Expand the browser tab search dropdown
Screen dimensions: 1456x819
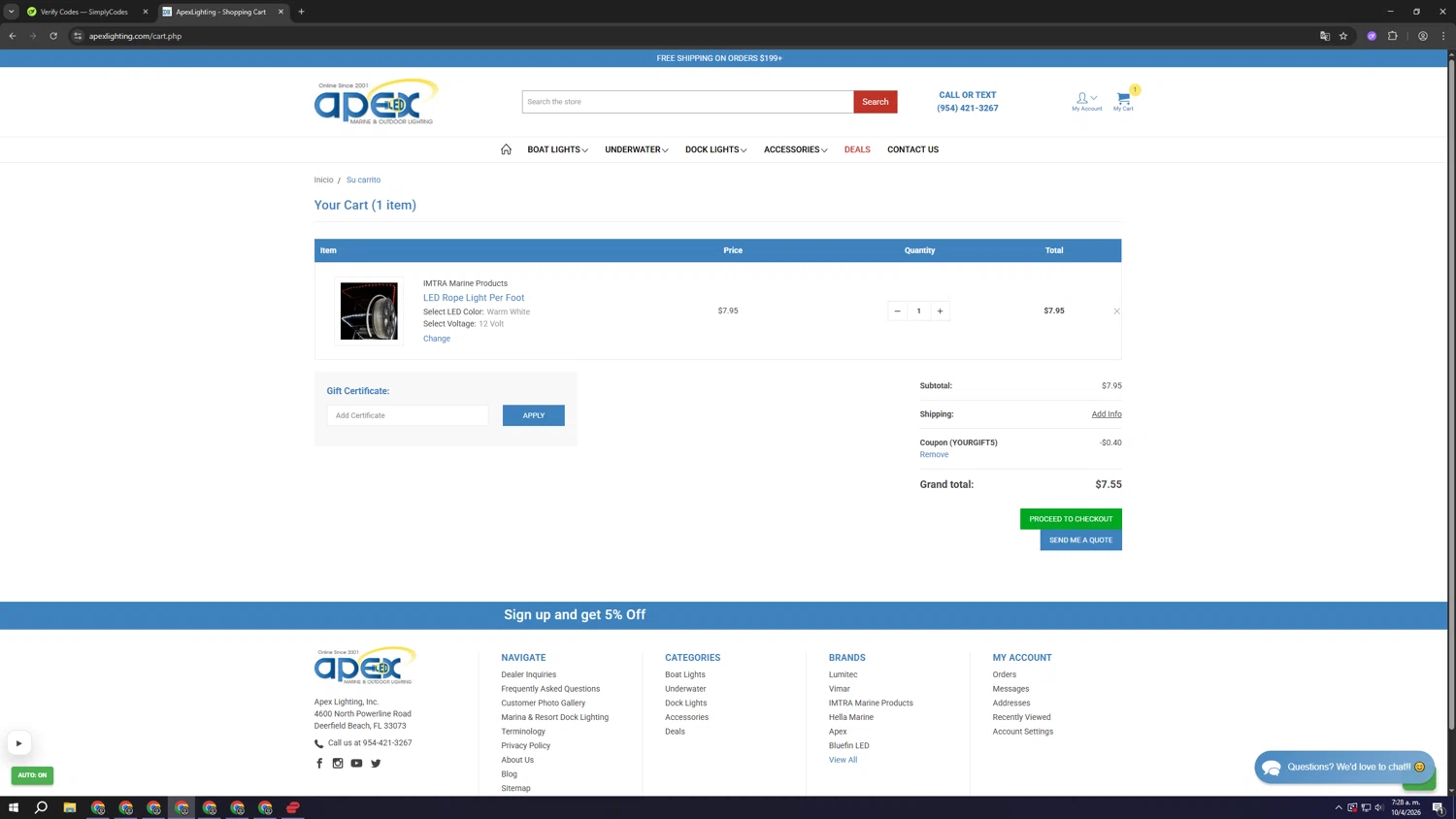(12, 12)
